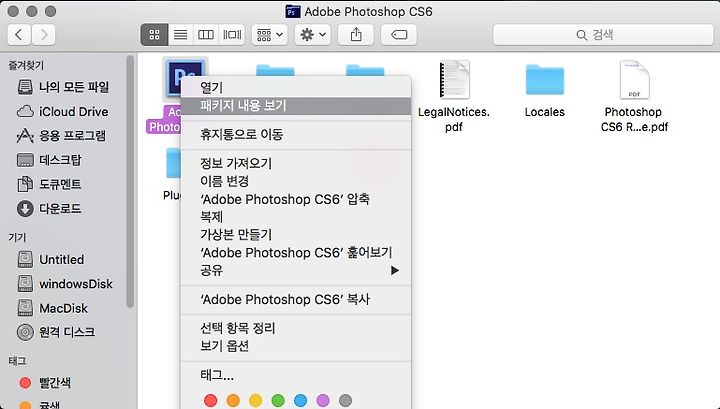
Task: Switch to icon view in toolbar
Action: click(155, 35)
